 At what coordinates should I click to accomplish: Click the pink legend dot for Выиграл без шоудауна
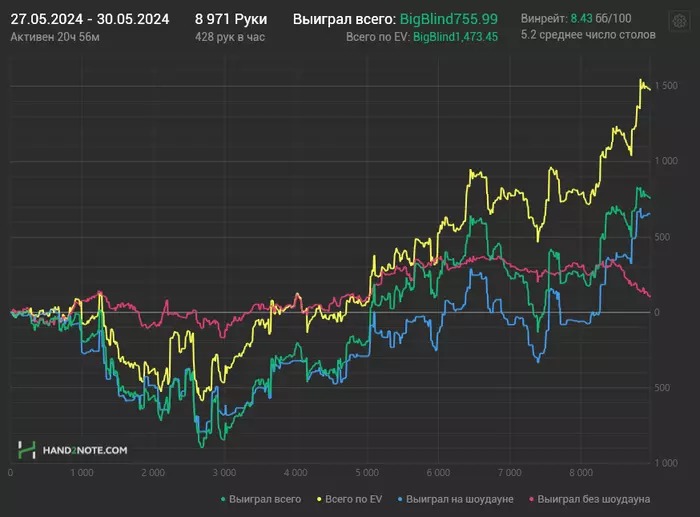click(x=531, y=499)
